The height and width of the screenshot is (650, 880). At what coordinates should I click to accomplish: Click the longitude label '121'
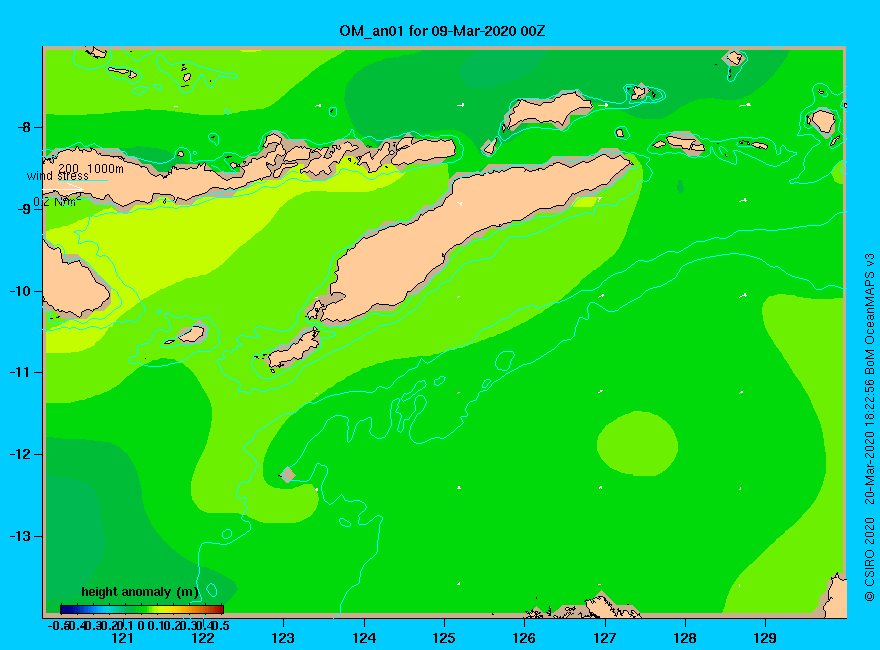tap(122, 638)
